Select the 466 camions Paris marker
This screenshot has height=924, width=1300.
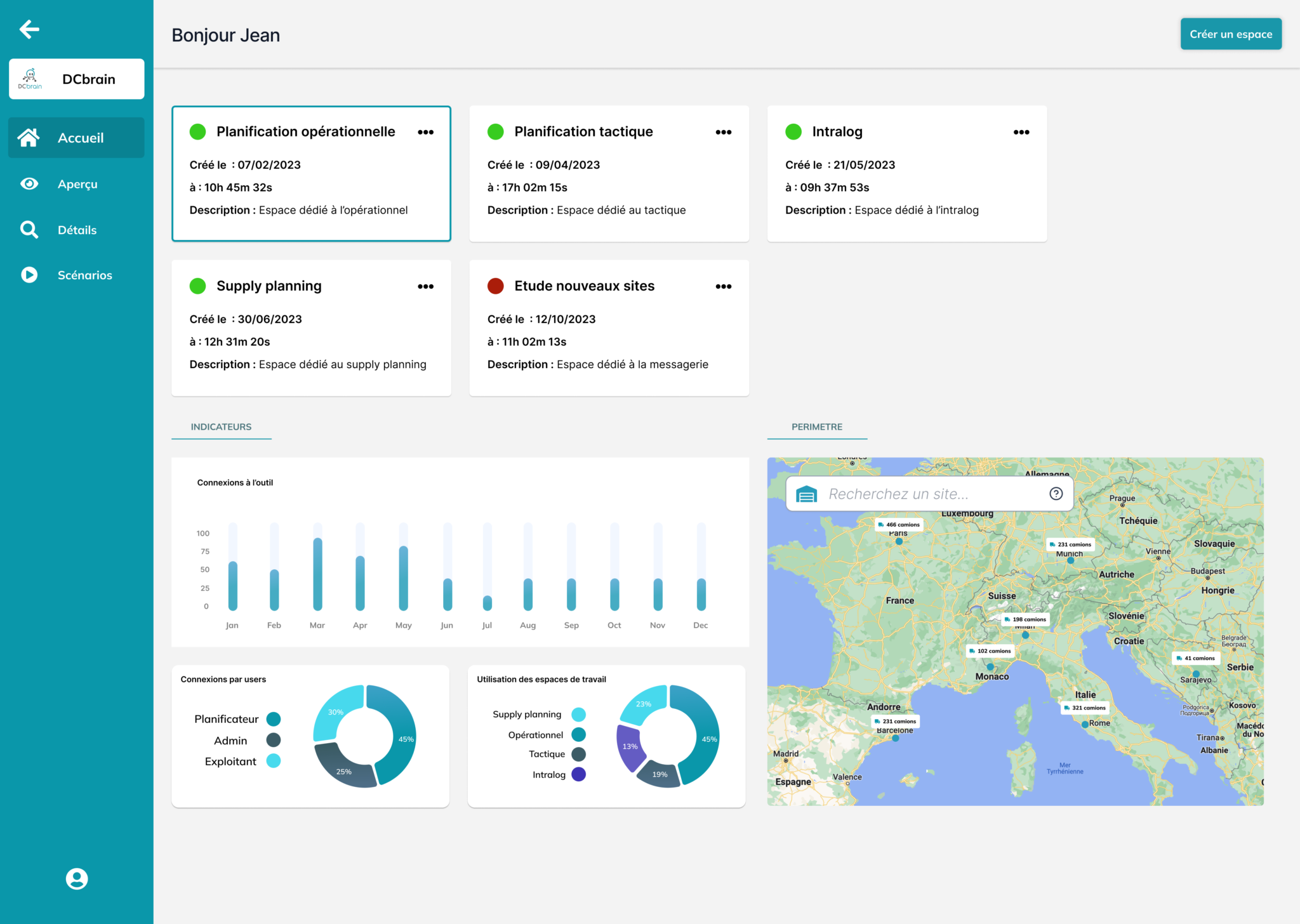[899, 525]
